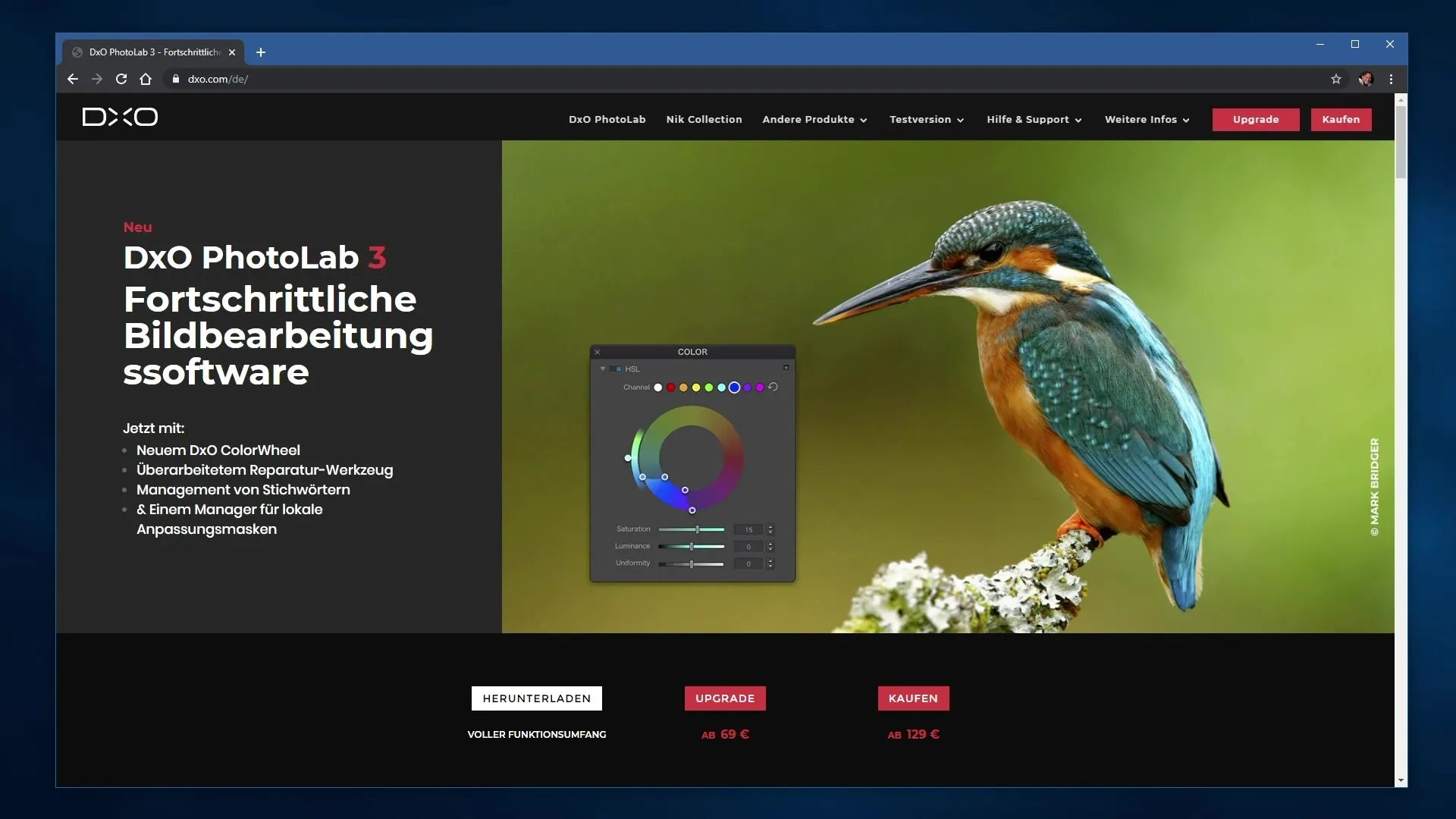Screen dimensions: 1456x819
Task: Click the bottom-most handle of the color wheel
Action: pyautogui.click(x=692, y=510)
